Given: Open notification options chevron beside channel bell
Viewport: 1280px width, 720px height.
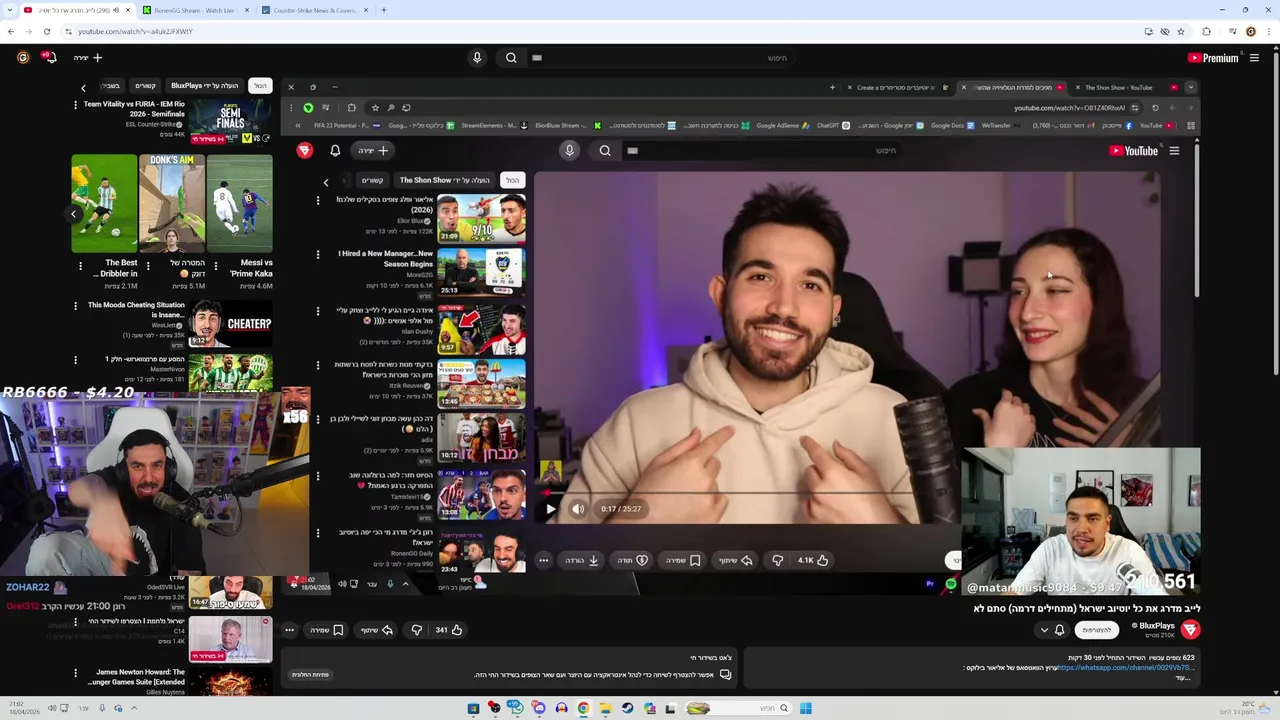Looking at the screenshot, I should 1045,630.
